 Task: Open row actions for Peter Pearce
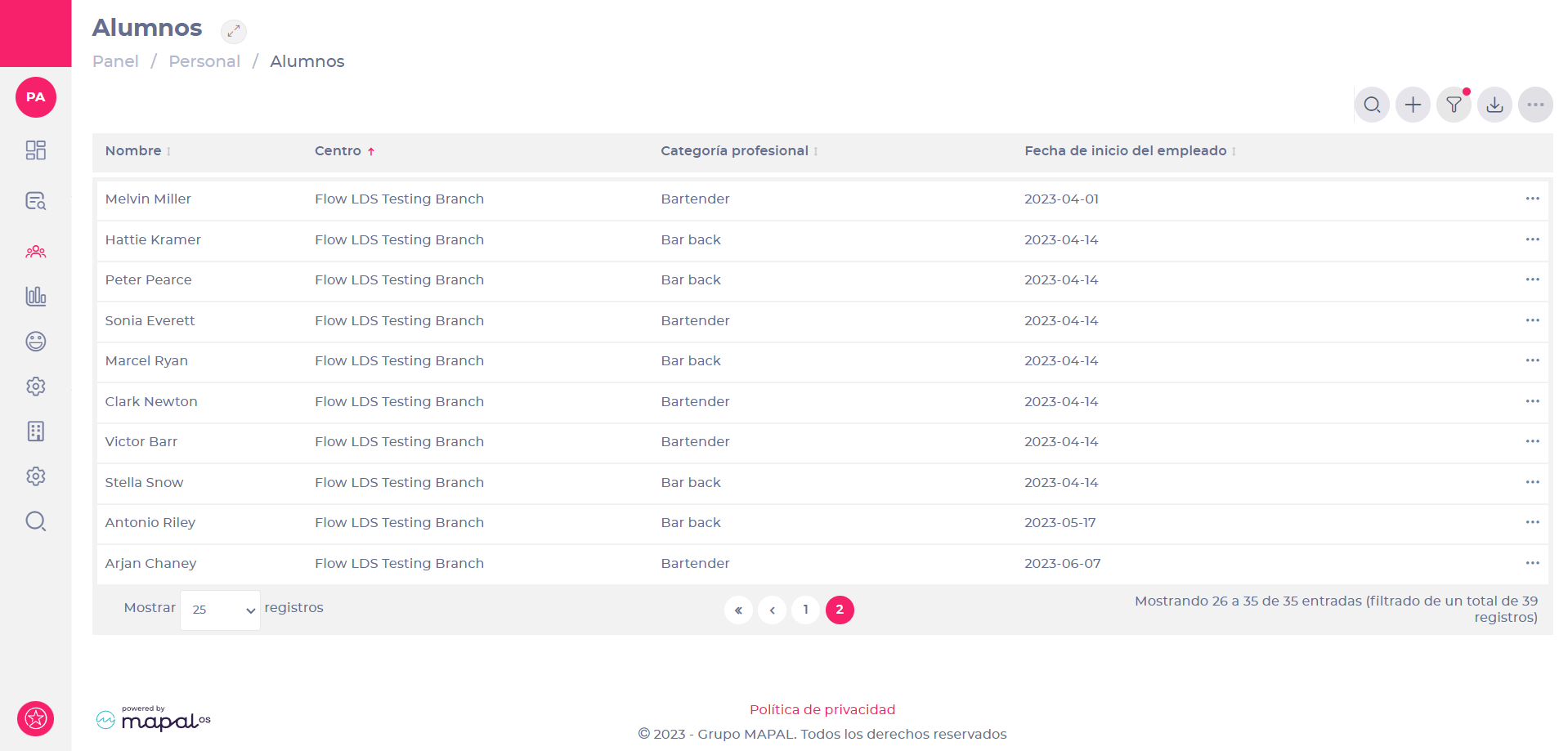tap(1533, 279)
